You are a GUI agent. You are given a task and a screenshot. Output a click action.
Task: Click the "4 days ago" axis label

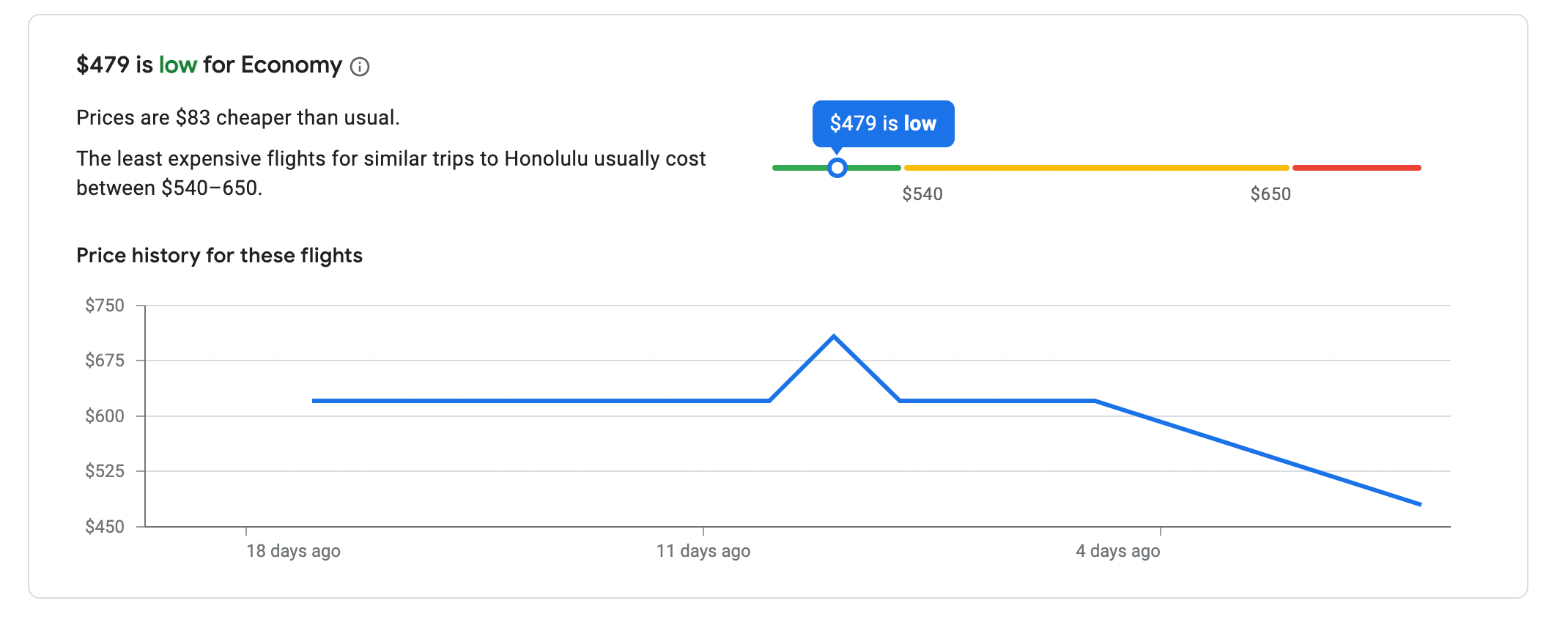point(1118,551)
